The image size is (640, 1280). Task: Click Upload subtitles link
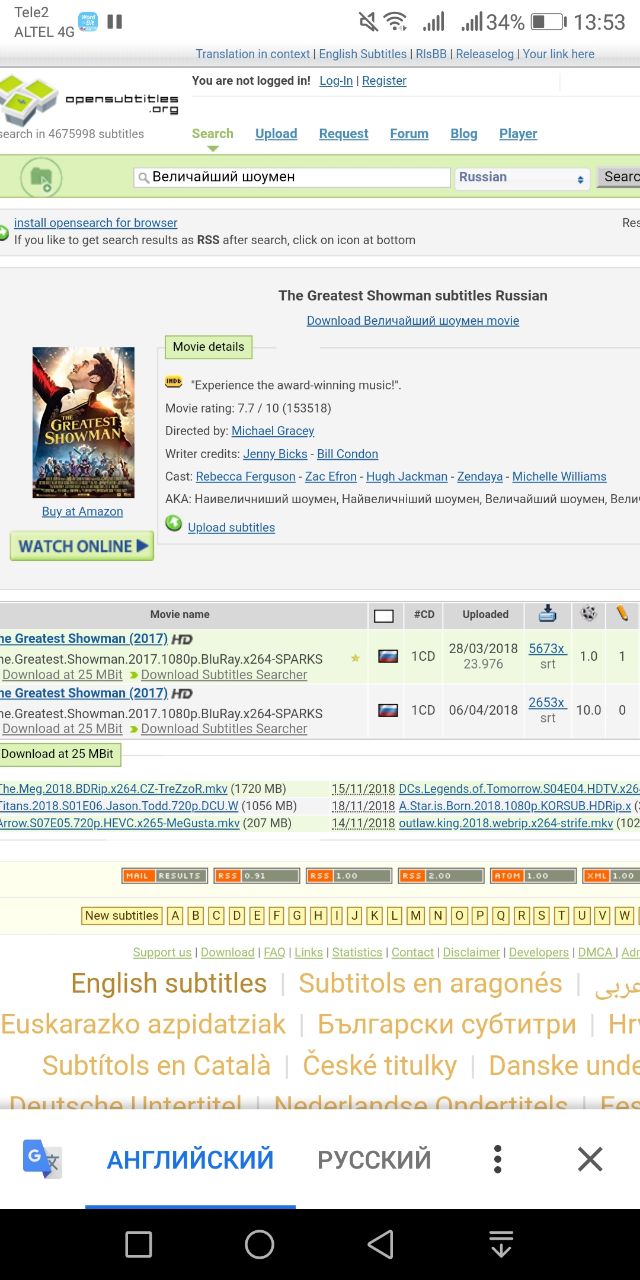(231, 528)
